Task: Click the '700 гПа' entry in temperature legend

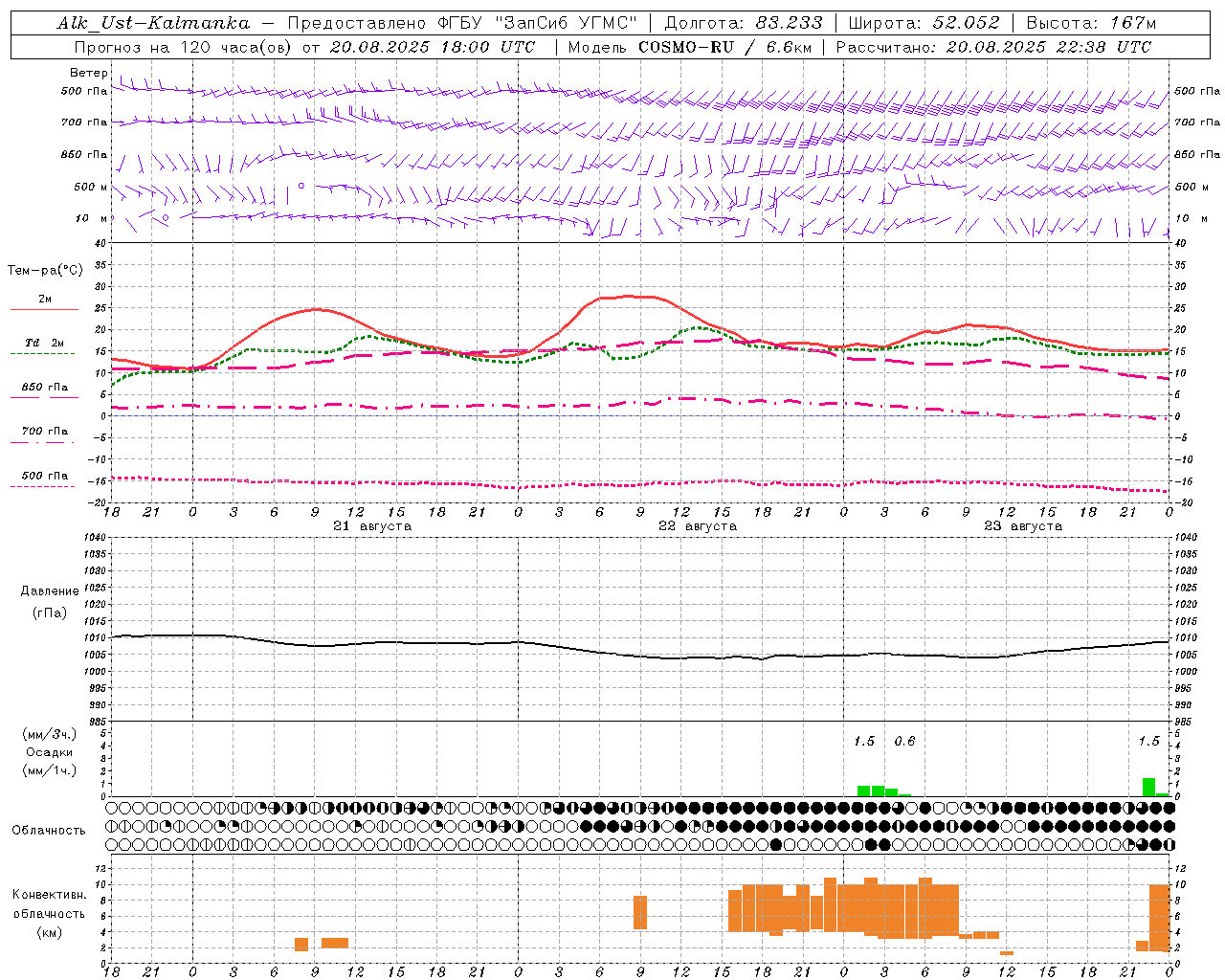Action: point(45,431)
